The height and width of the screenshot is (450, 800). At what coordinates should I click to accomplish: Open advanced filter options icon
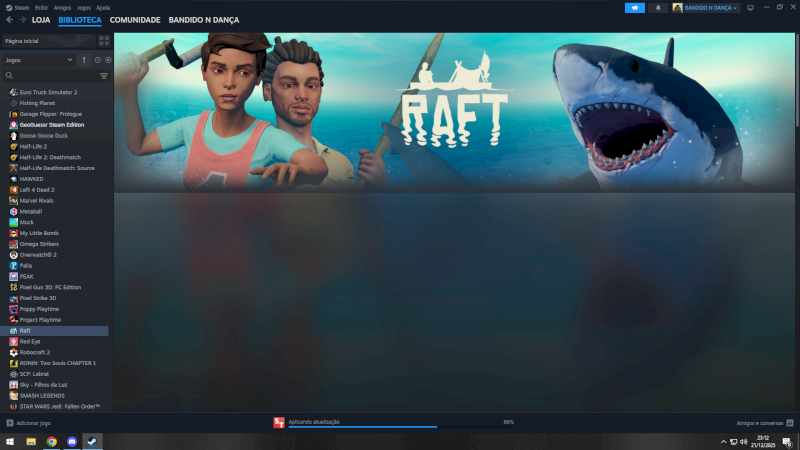(104, 76)
